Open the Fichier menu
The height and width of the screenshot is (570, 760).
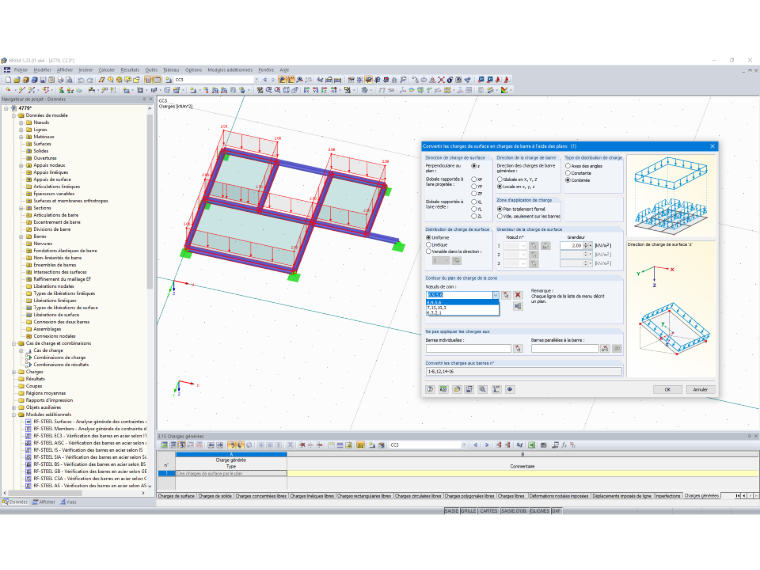(21, 70)
